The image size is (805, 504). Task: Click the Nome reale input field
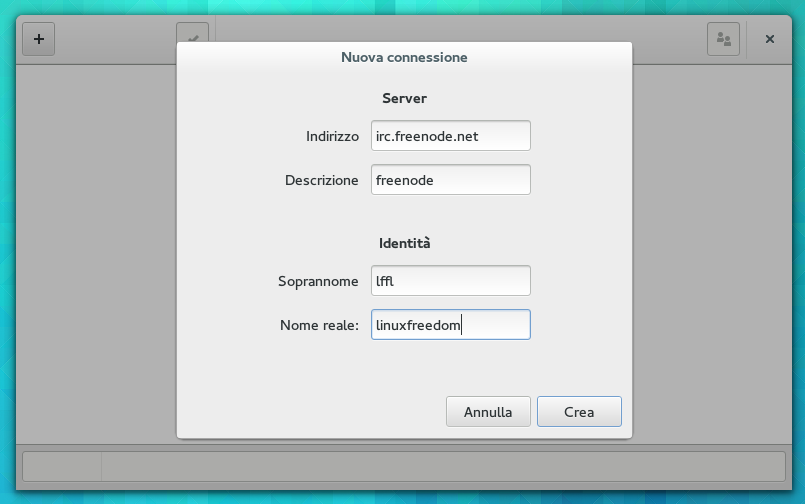(451, 324)
